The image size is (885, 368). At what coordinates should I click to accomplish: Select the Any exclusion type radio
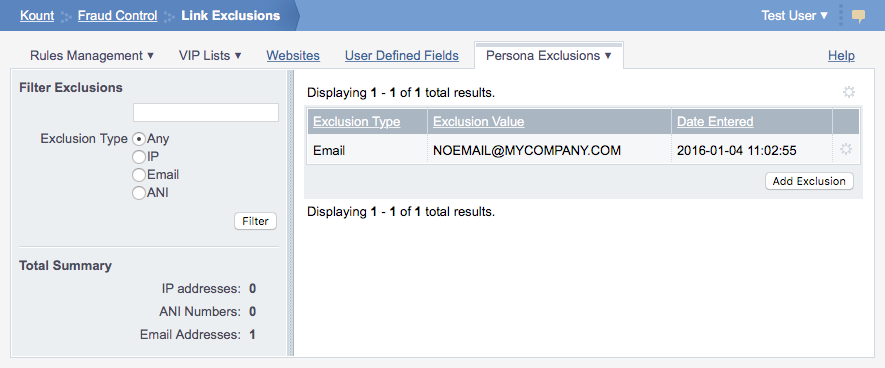click(139, 138)
